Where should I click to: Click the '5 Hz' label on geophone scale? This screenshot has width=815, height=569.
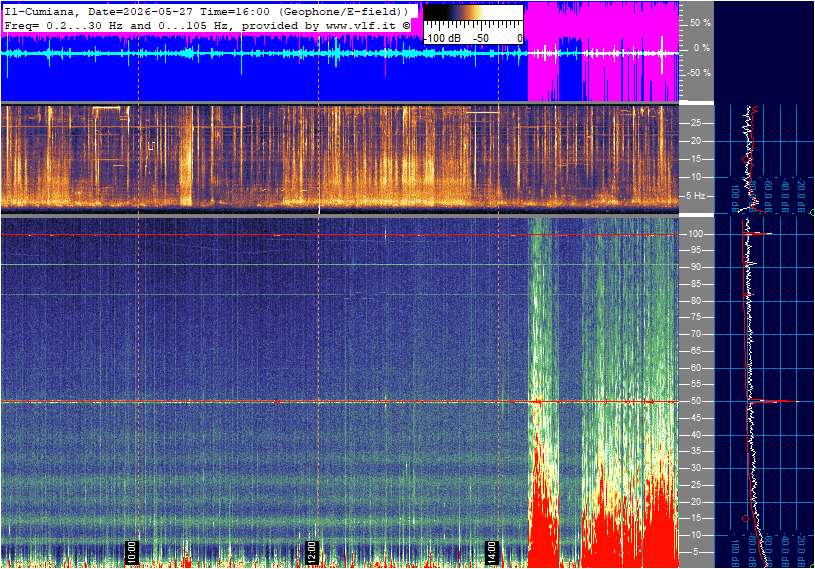(x=696, y=196)
